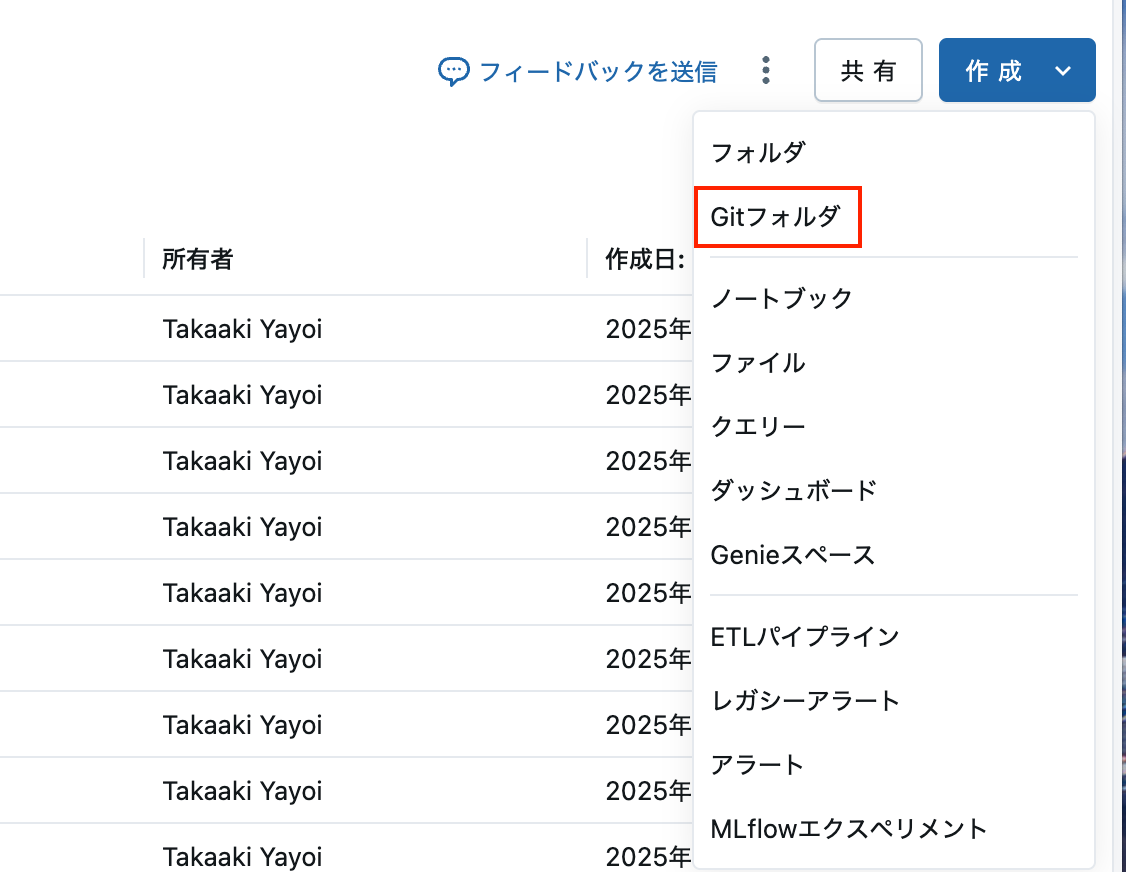Open the kebab three-dot menu

click(765, 70)
